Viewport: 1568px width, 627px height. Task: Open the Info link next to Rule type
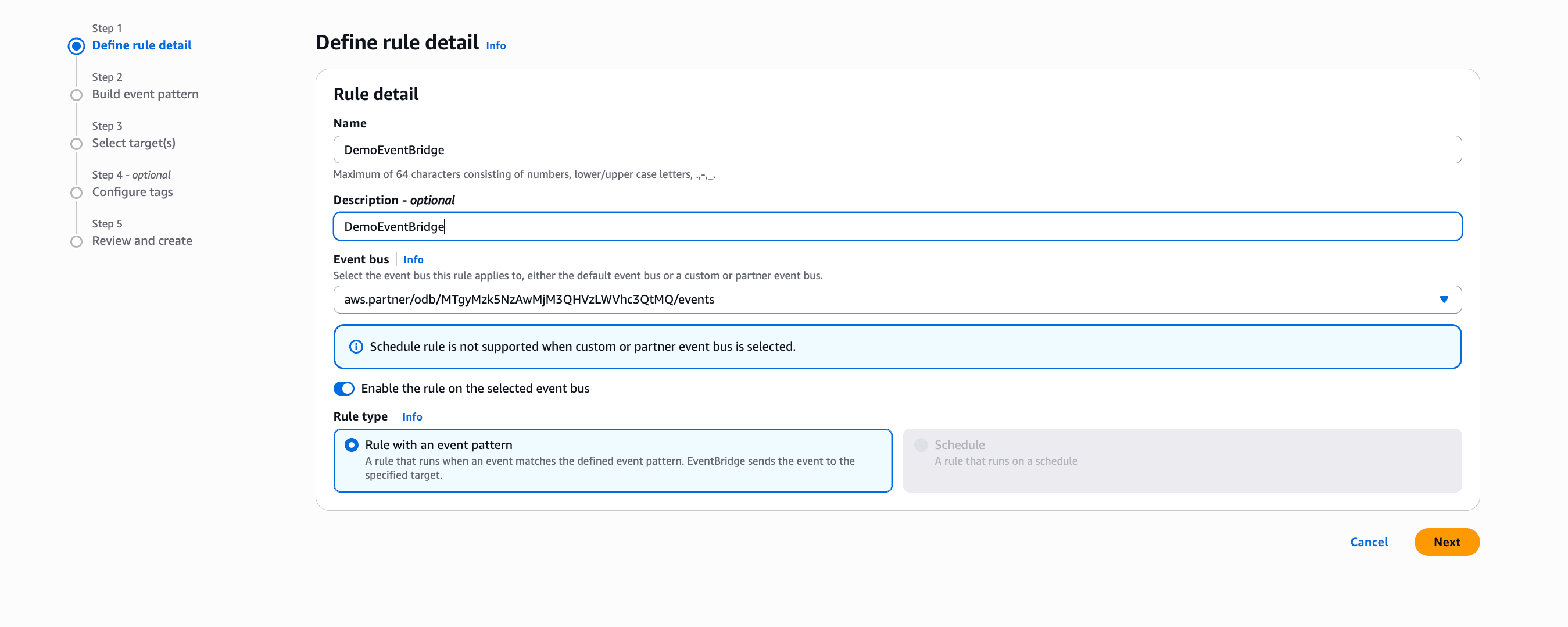point(412,416)
